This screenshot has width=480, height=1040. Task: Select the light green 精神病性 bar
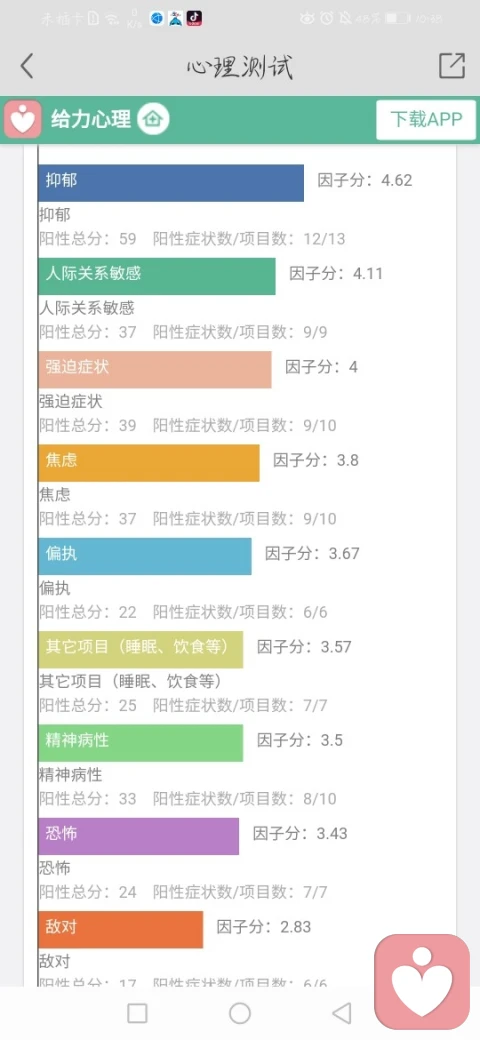pyautogui.click(x=141, y=743)
